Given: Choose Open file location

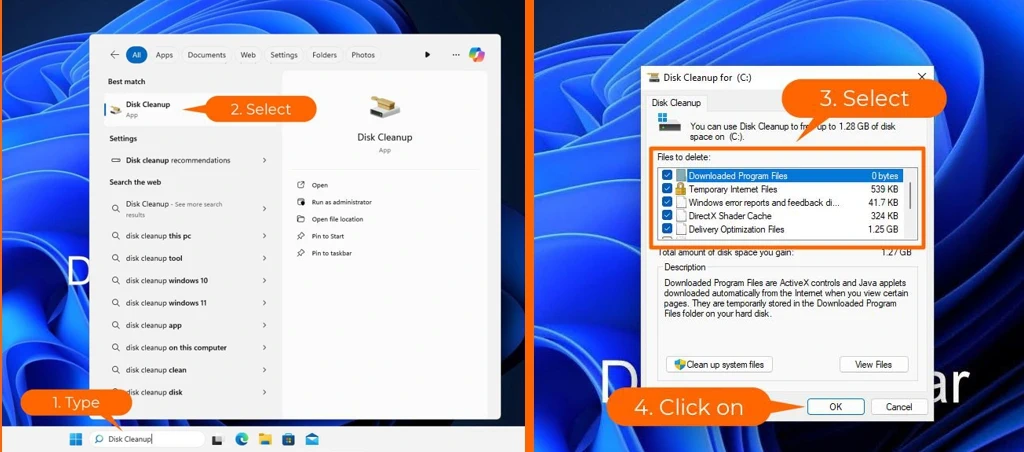Looking at the screenshot, I should click(338, 219).
